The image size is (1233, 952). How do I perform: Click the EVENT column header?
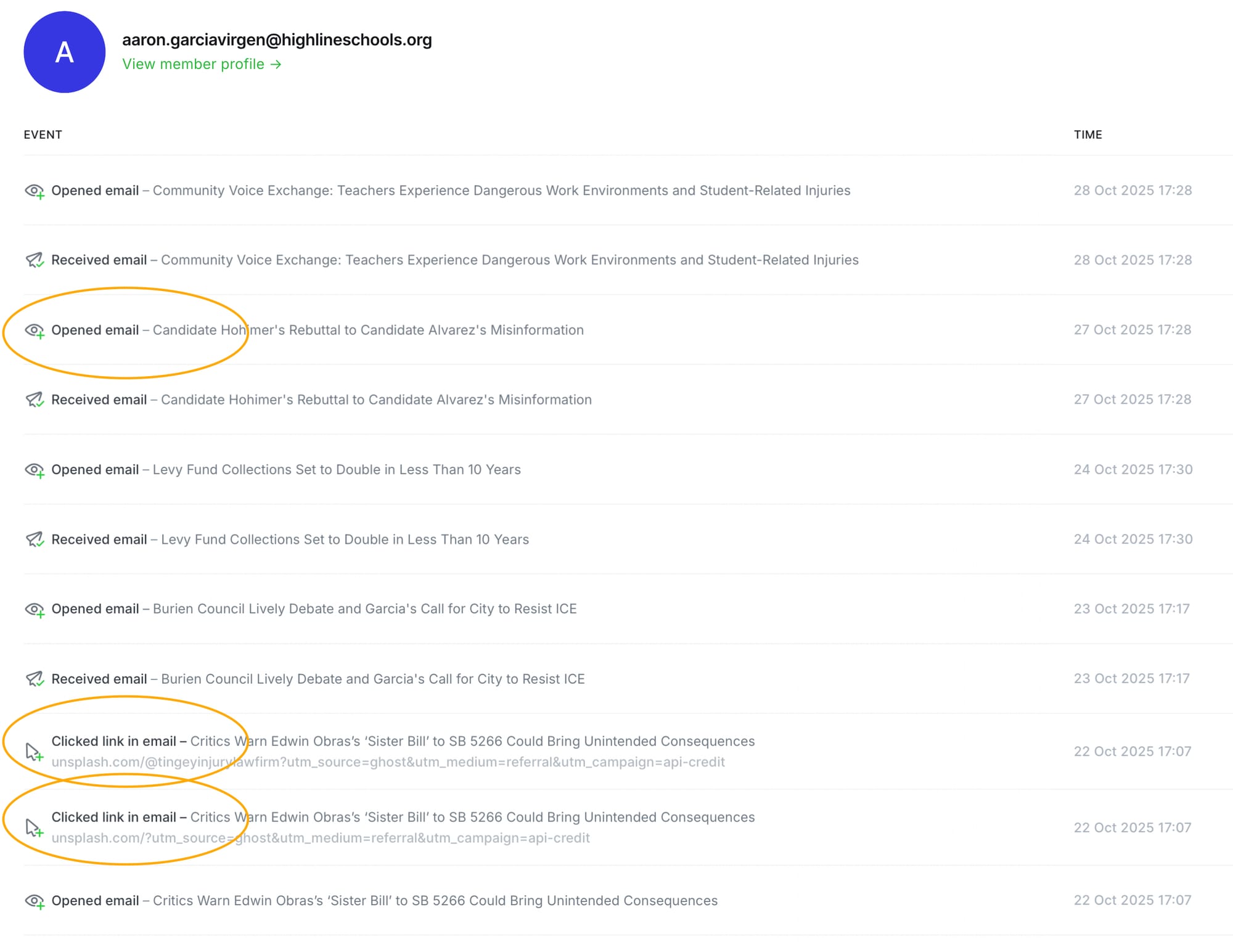pyautogui.click(x=43, y=134)
